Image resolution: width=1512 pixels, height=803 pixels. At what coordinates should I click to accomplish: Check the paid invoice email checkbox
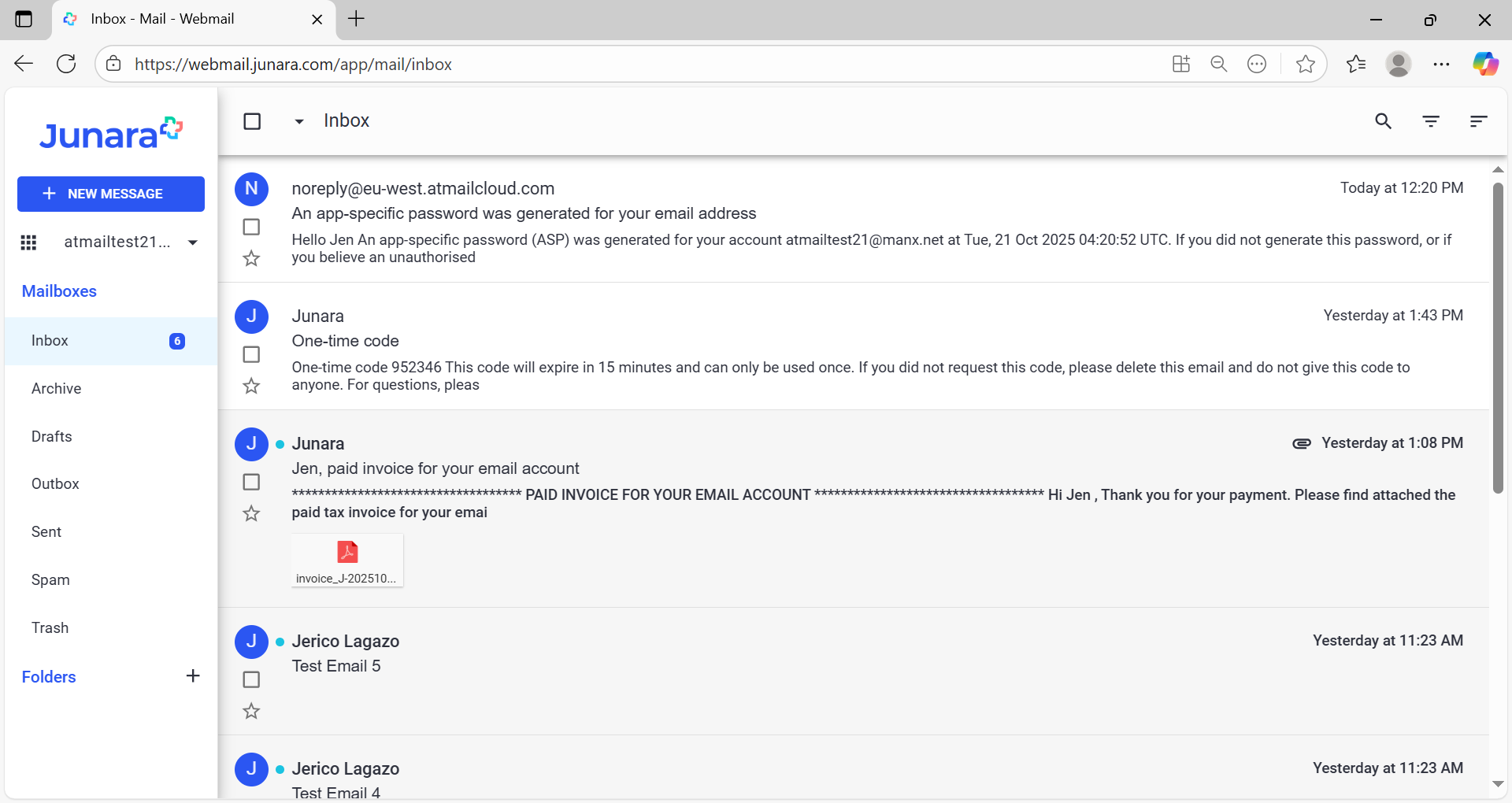(251, 482)
